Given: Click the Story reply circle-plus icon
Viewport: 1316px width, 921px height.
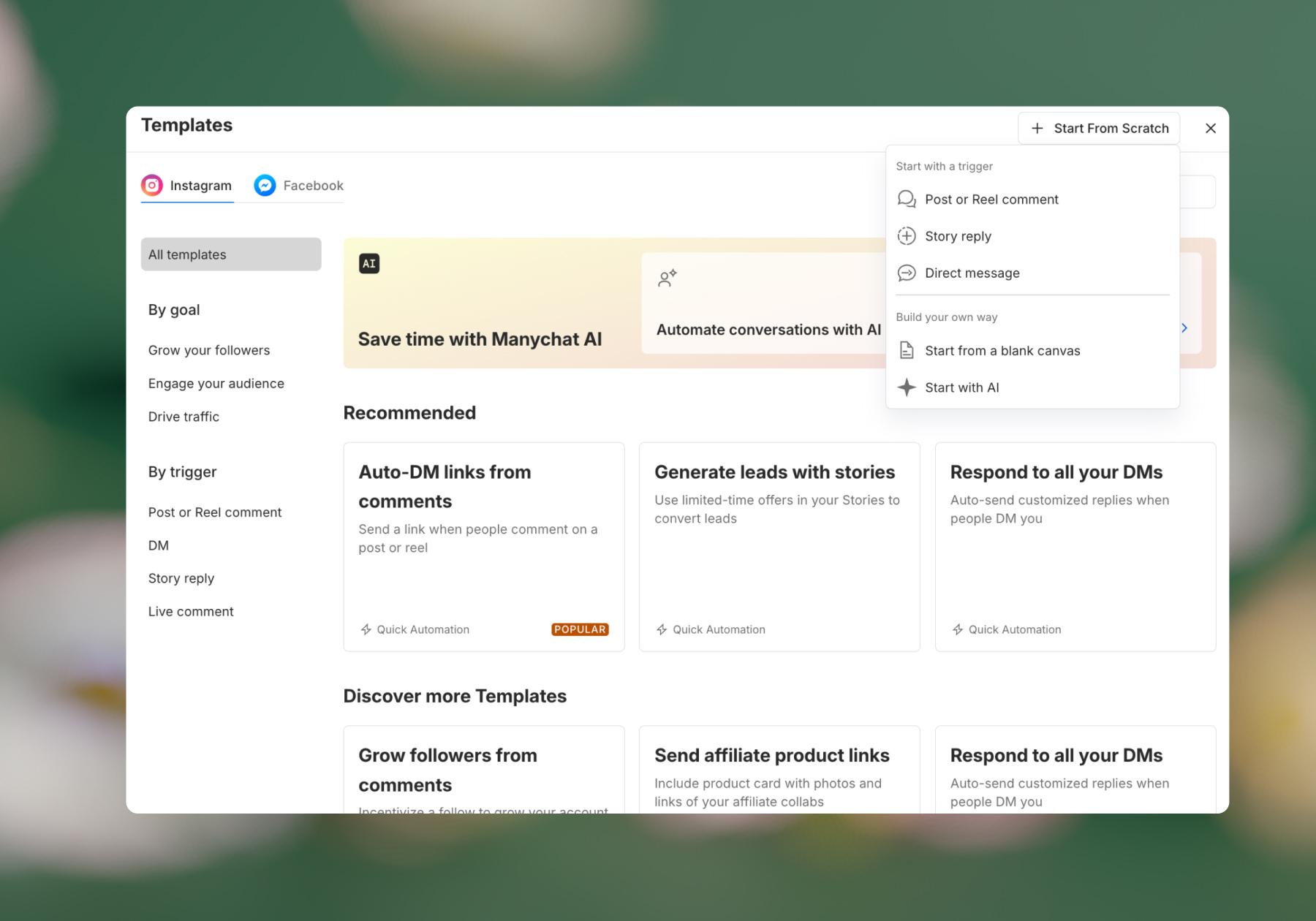Looking at the screenshot, I should tap(907, 236).
